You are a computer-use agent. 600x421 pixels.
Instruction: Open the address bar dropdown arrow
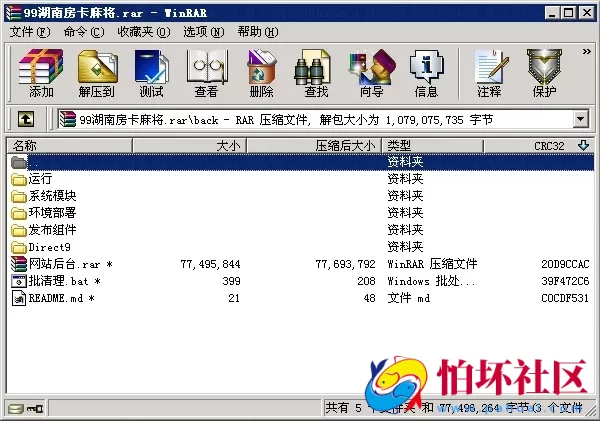[x=580, y=119]
